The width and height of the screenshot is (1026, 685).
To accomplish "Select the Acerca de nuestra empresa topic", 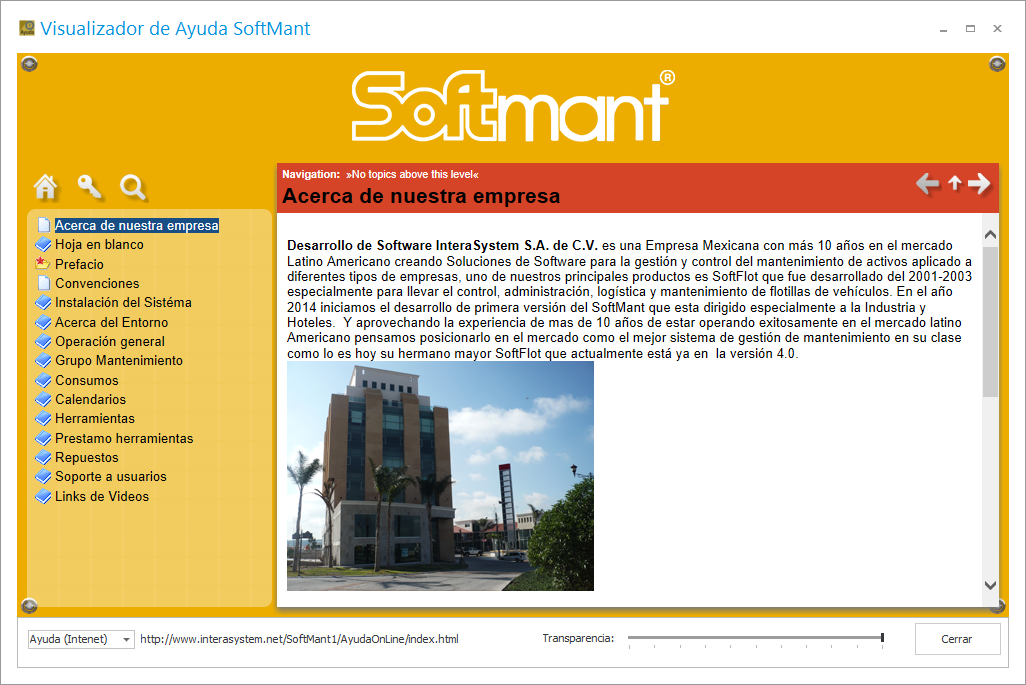I will click(x=136, y=226).
